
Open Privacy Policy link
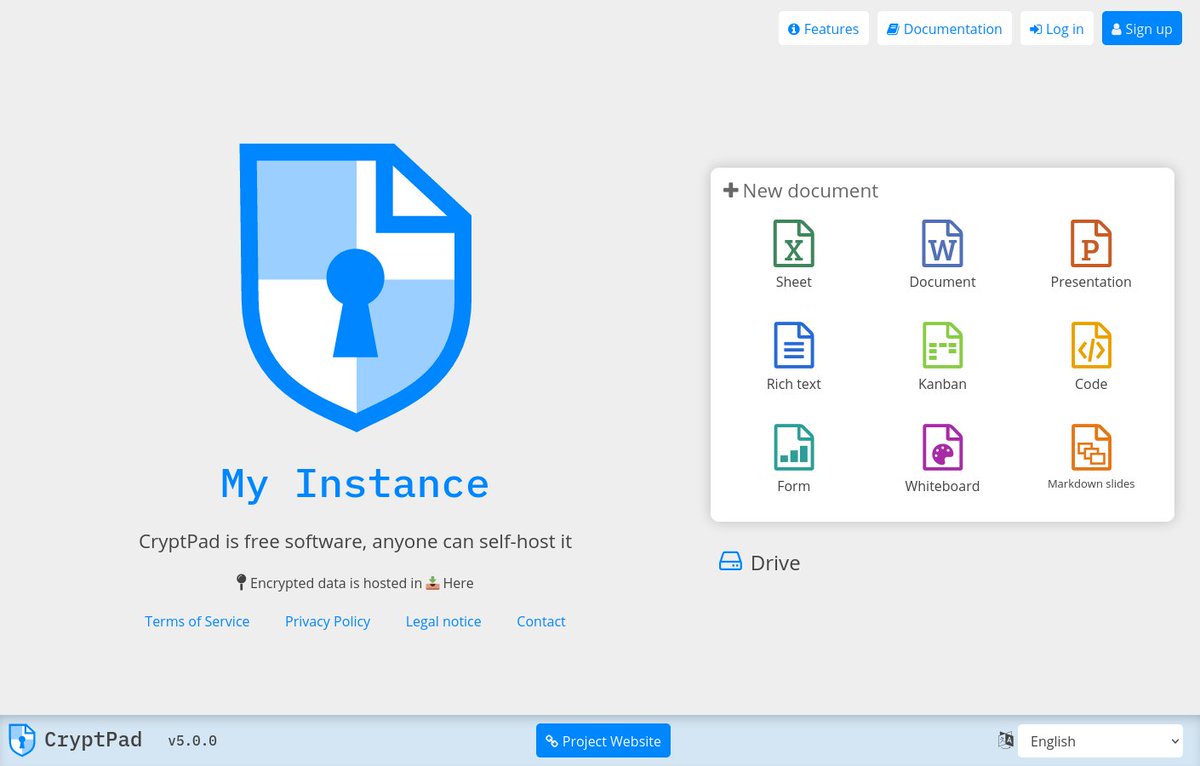tap(327, 621)
